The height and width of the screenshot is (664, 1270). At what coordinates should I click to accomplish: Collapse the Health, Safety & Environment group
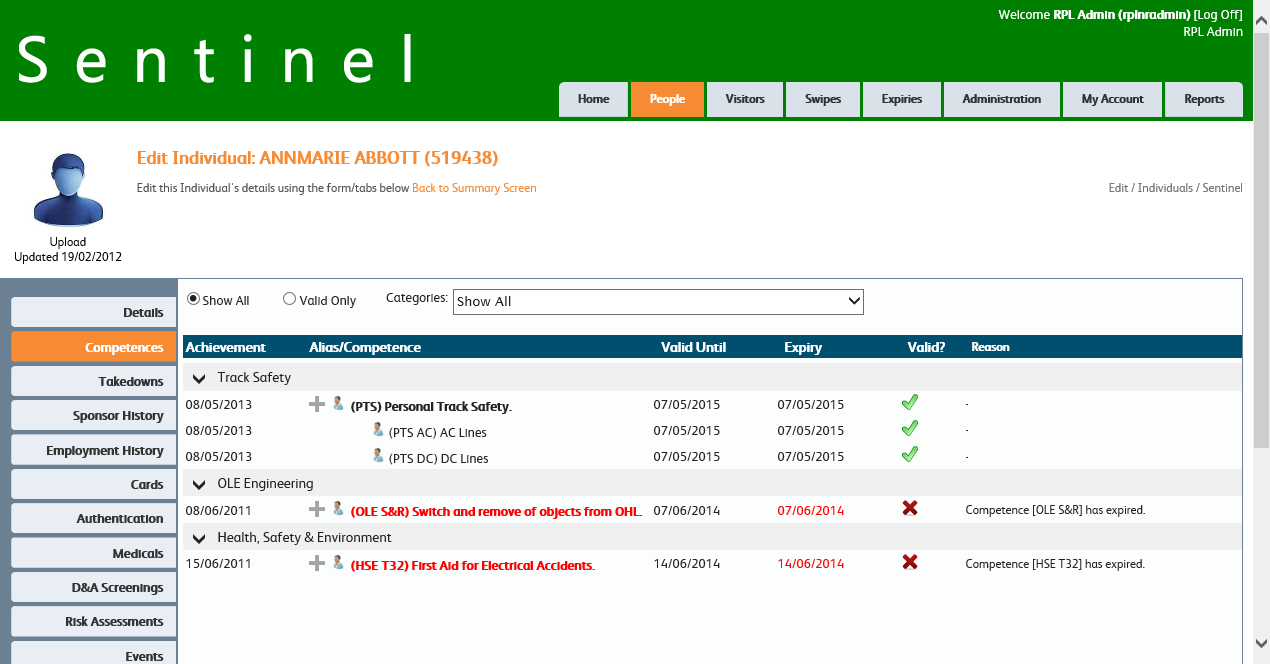(x=199, y=538)
